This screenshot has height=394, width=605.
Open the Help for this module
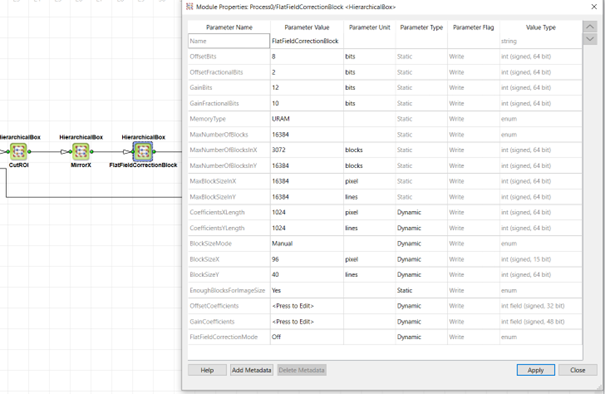(x=207, y=370)
